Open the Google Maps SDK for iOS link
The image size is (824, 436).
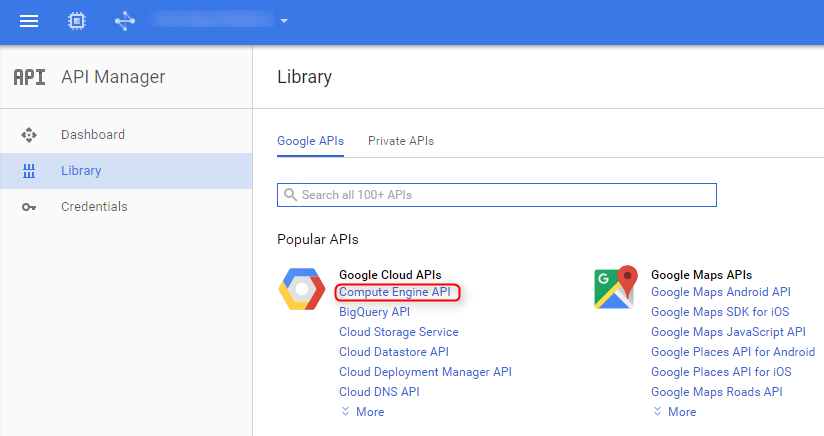coord(720,312)
